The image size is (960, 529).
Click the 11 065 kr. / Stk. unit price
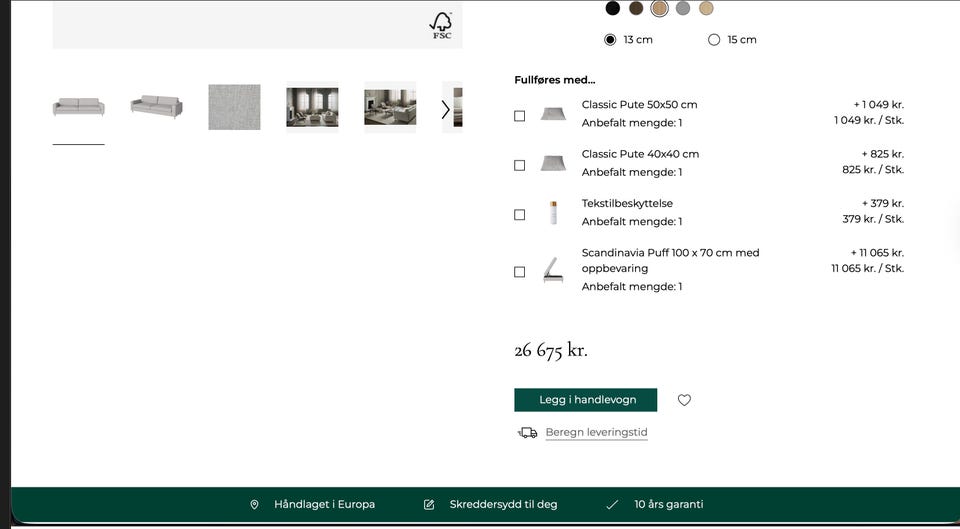(867, 268)
